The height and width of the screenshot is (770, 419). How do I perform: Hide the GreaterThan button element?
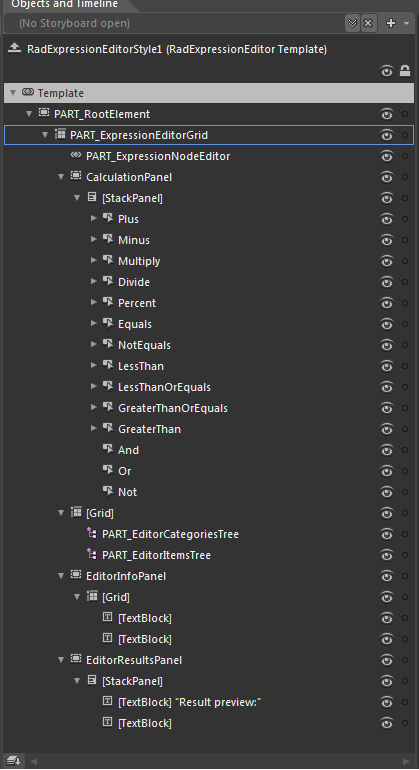pyautogui.click(x=387, y=429)
